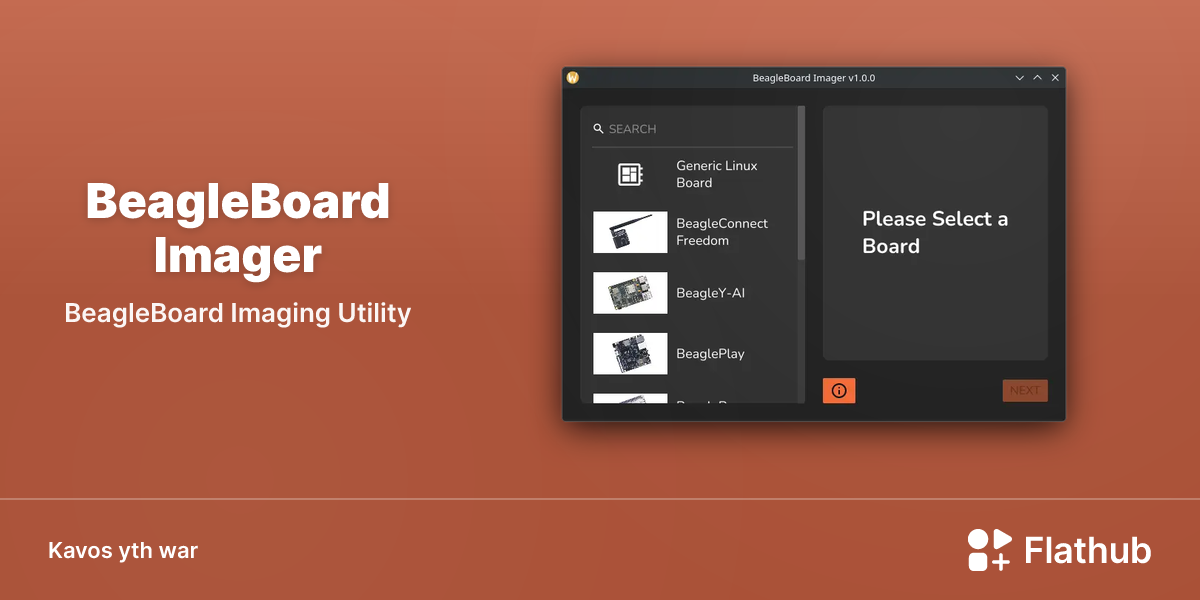Choose Generic Linux Board text entry

pos(717,174)
